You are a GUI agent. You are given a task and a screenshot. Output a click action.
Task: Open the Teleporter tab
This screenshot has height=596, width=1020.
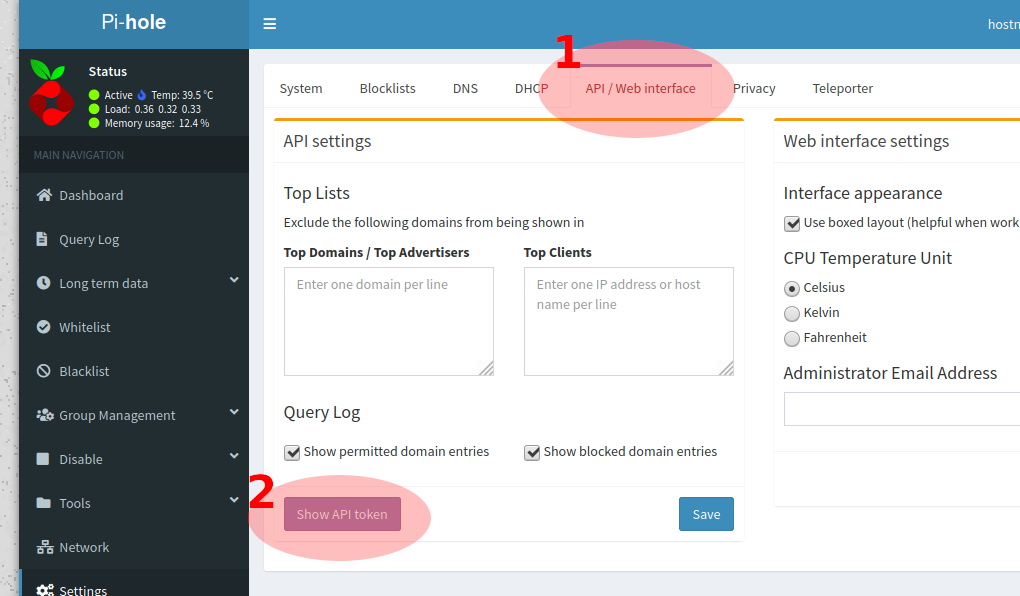[842, 88]
